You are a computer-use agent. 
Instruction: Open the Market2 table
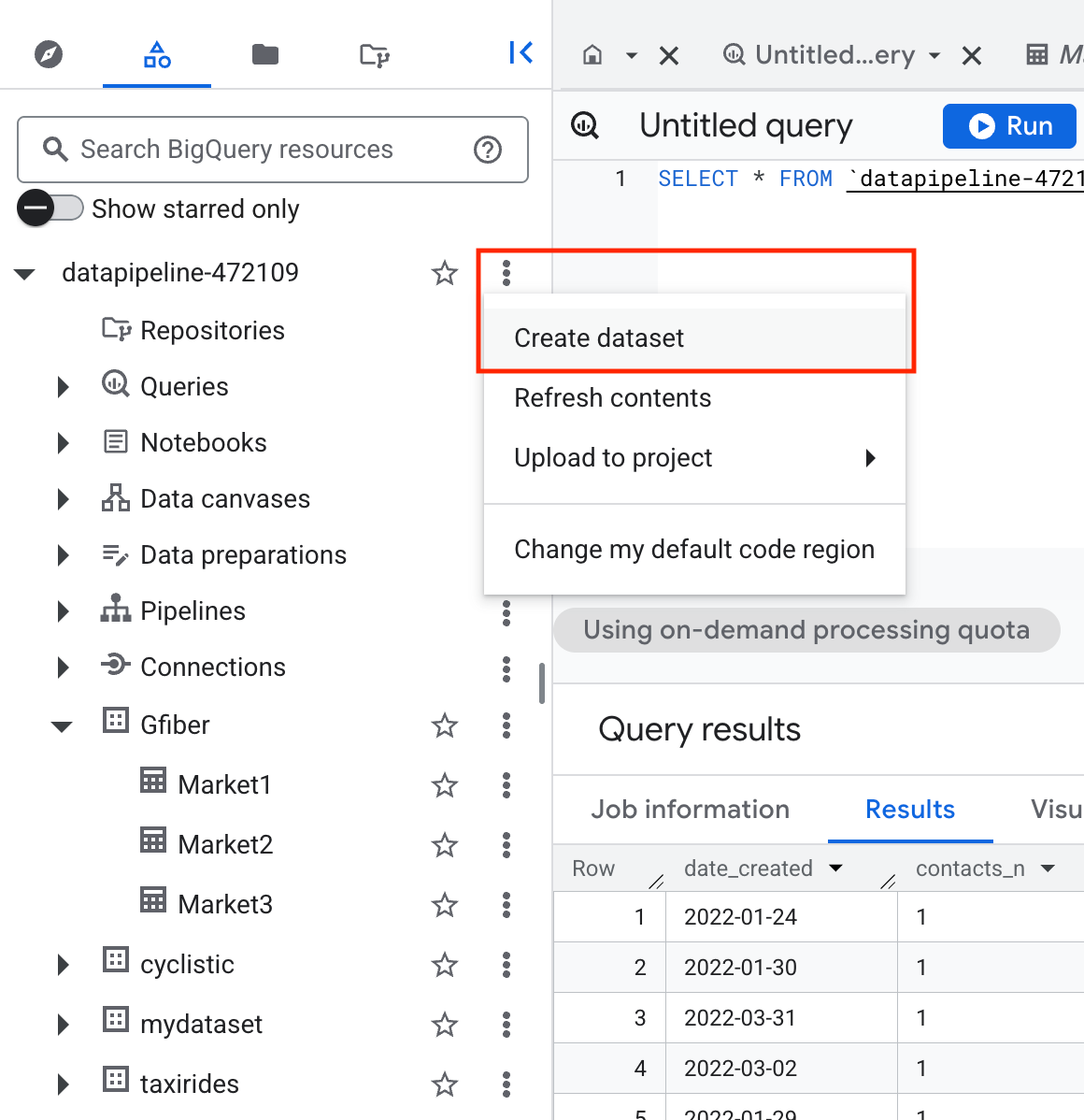[225, 845]
